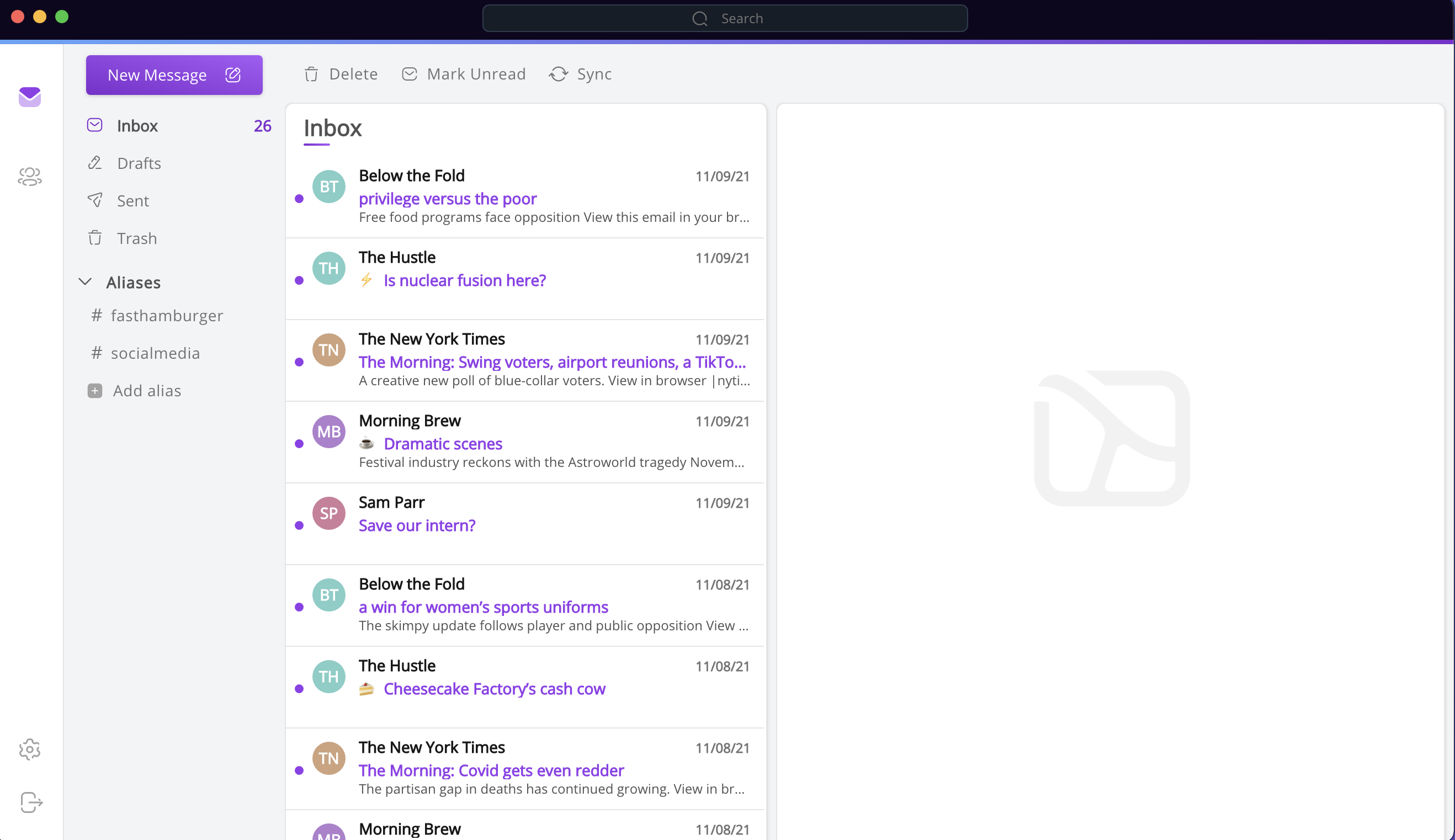Select the socialmedia alias
This screenshot has width=1455, height=840.
click(x=155, y=353)
